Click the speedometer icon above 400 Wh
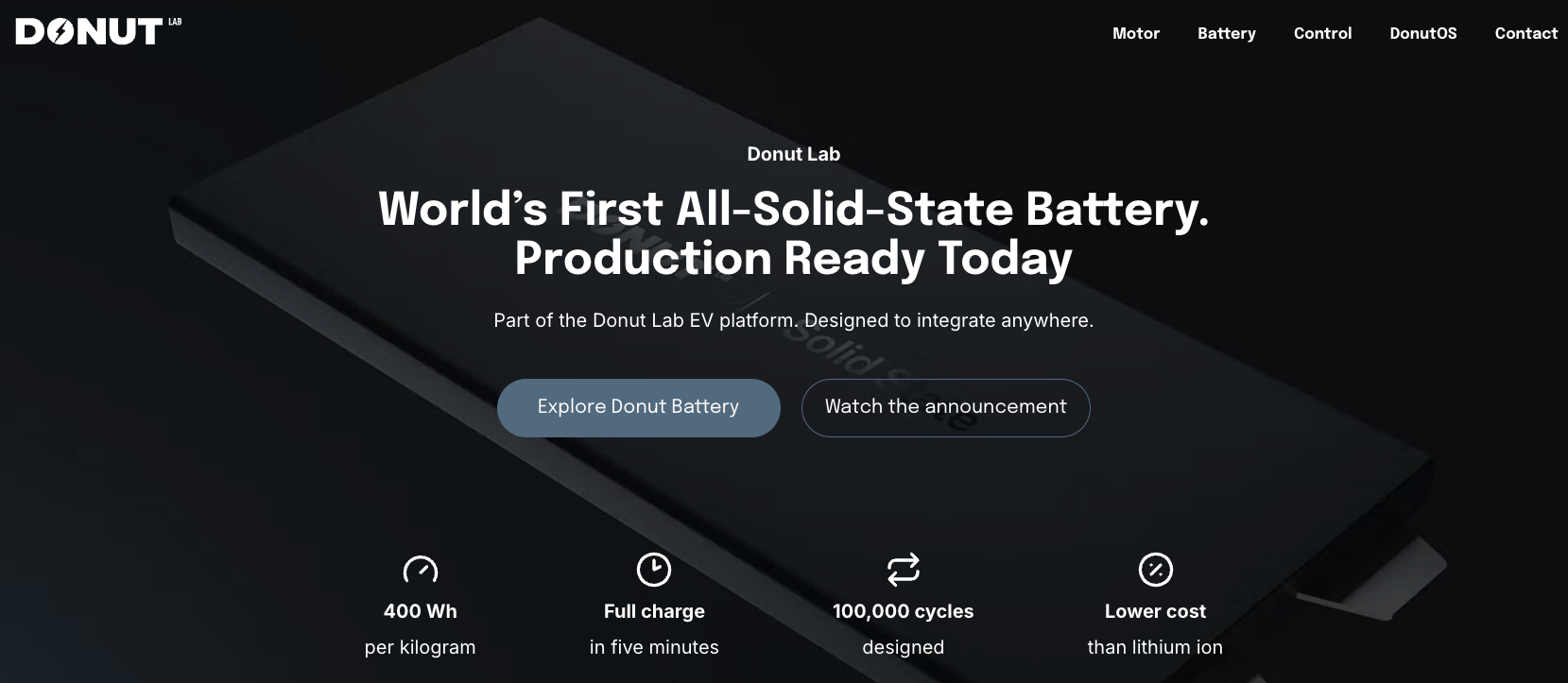 (421, 570)
